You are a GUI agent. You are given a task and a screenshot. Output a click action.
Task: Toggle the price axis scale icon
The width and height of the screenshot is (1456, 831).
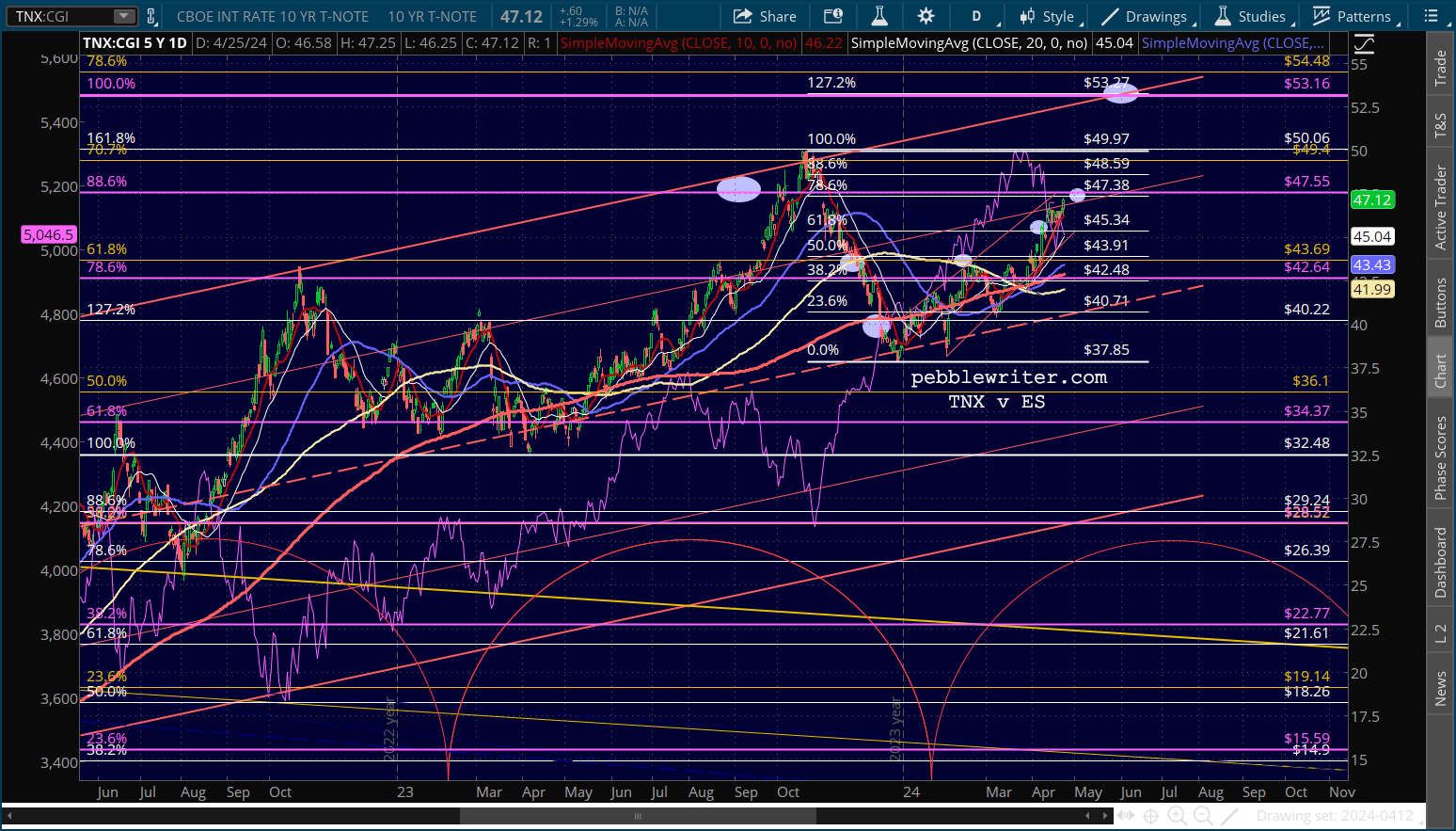click(x=1363, y=44)
